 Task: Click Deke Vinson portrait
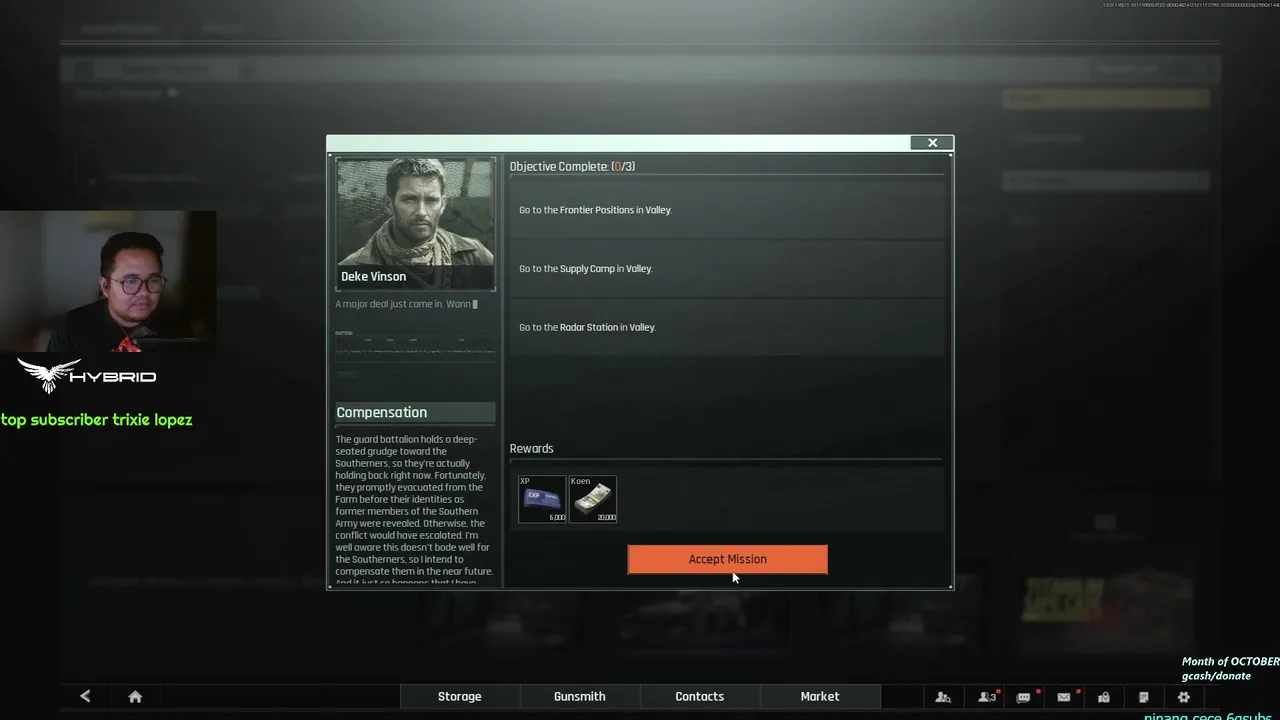click(x=415, y=224)
